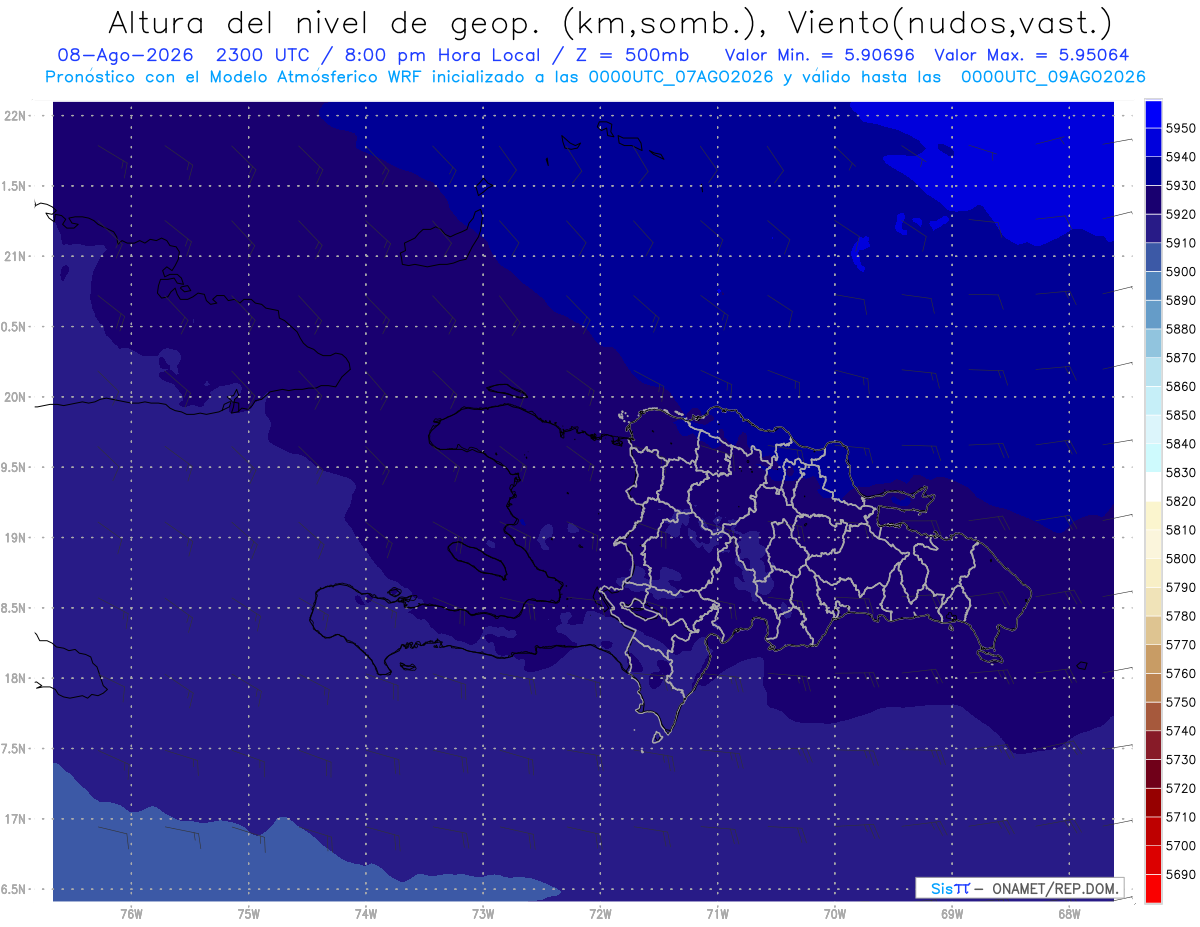Click the '5720' color scale value
The width and height of the screenshot is (1200, 927).
(1181, 788)
